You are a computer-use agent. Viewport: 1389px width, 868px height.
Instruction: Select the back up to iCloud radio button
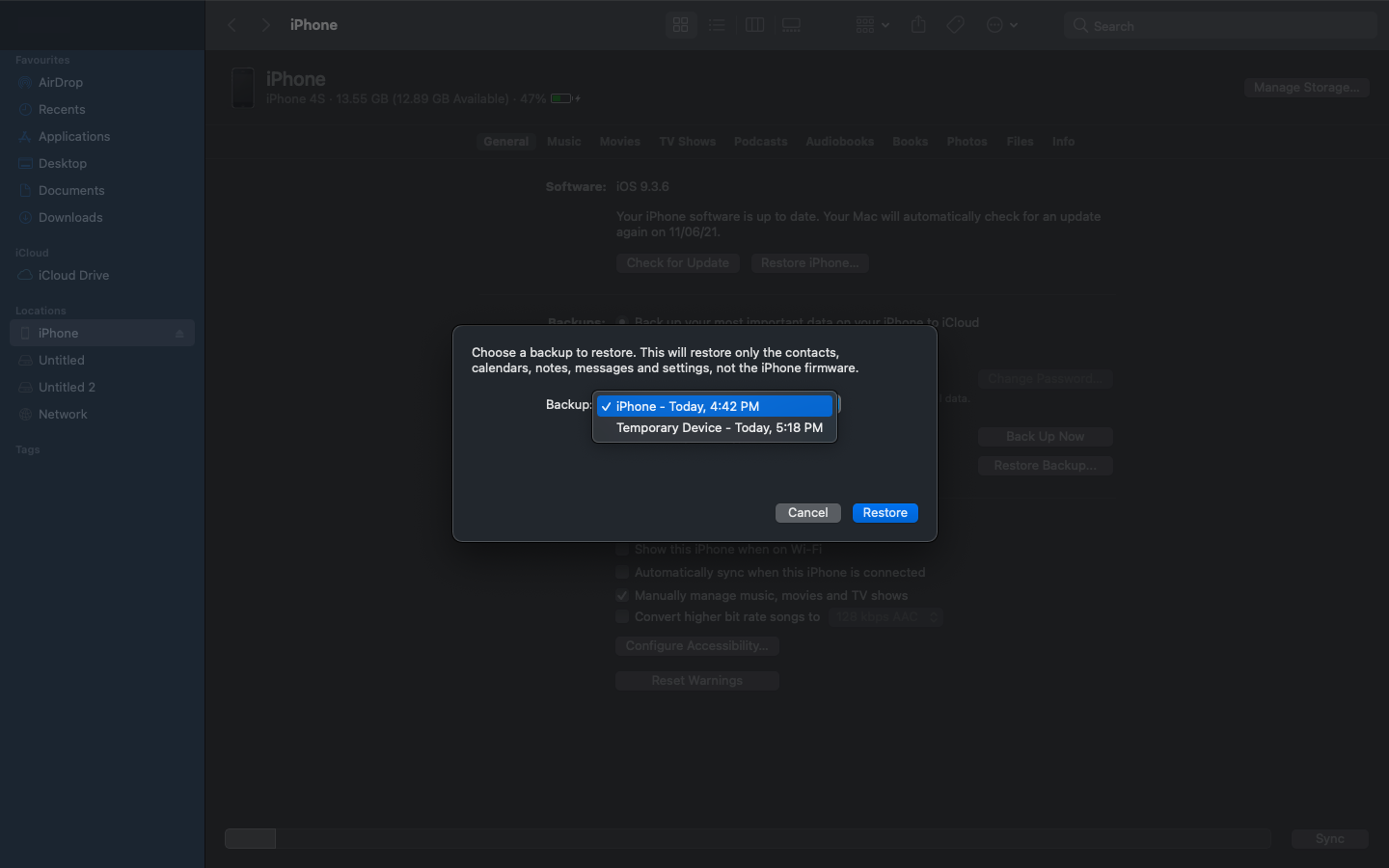click(622, 323)
